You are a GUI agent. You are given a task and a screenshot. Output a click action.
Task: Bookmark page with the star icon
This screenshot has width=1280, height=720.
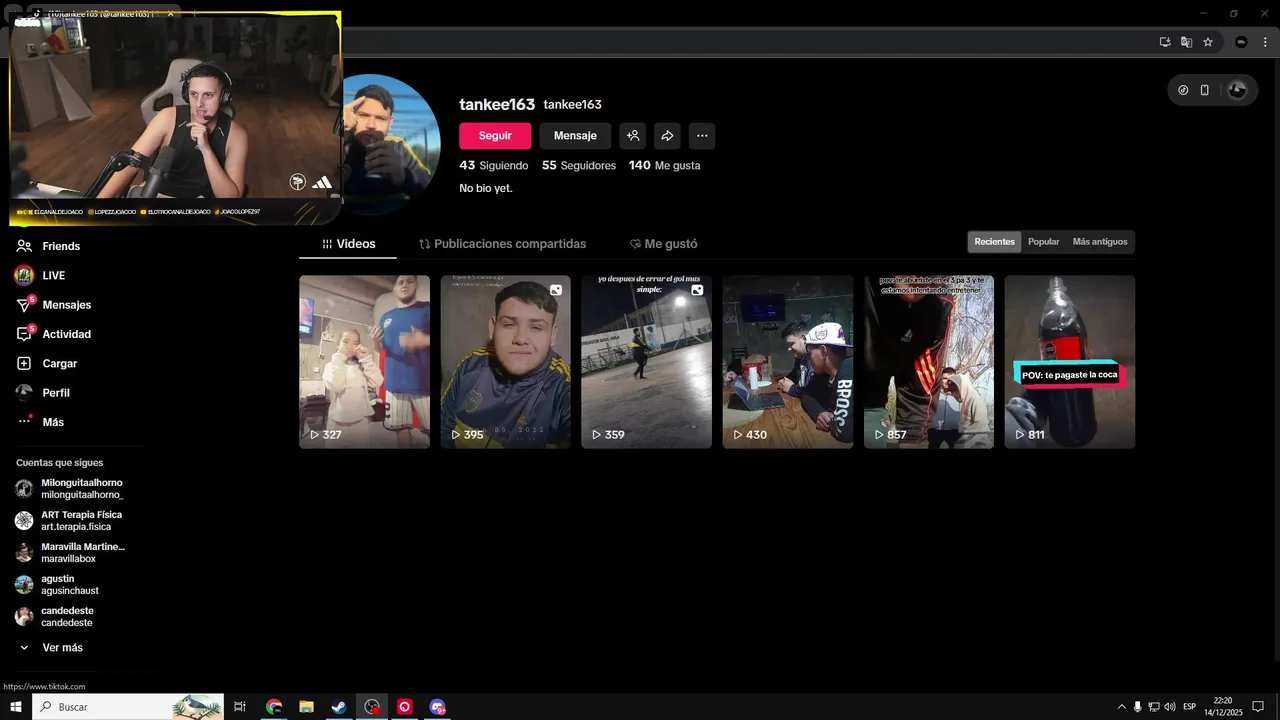click(1208, 42)
